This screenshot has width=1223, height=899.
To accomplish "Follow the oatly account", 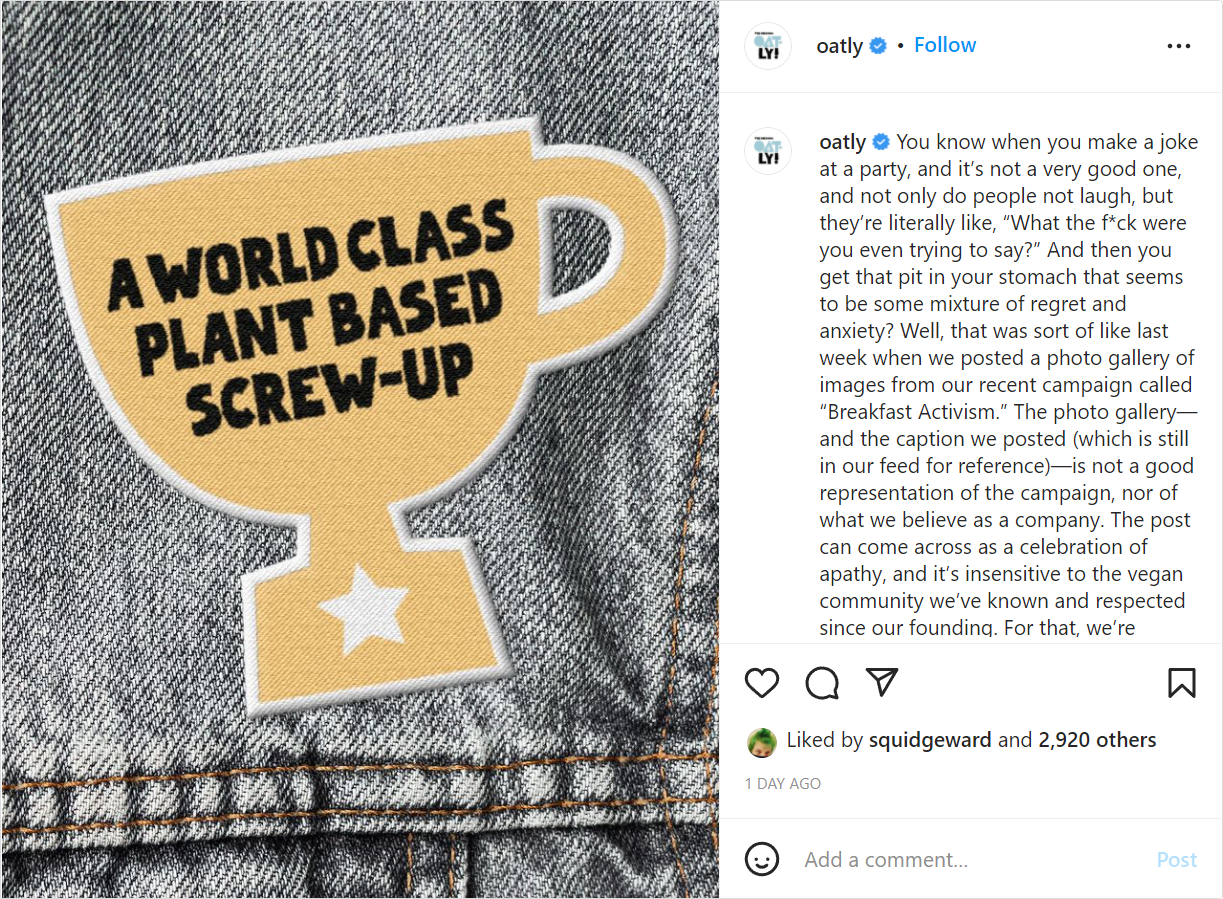I will (945, 45).
